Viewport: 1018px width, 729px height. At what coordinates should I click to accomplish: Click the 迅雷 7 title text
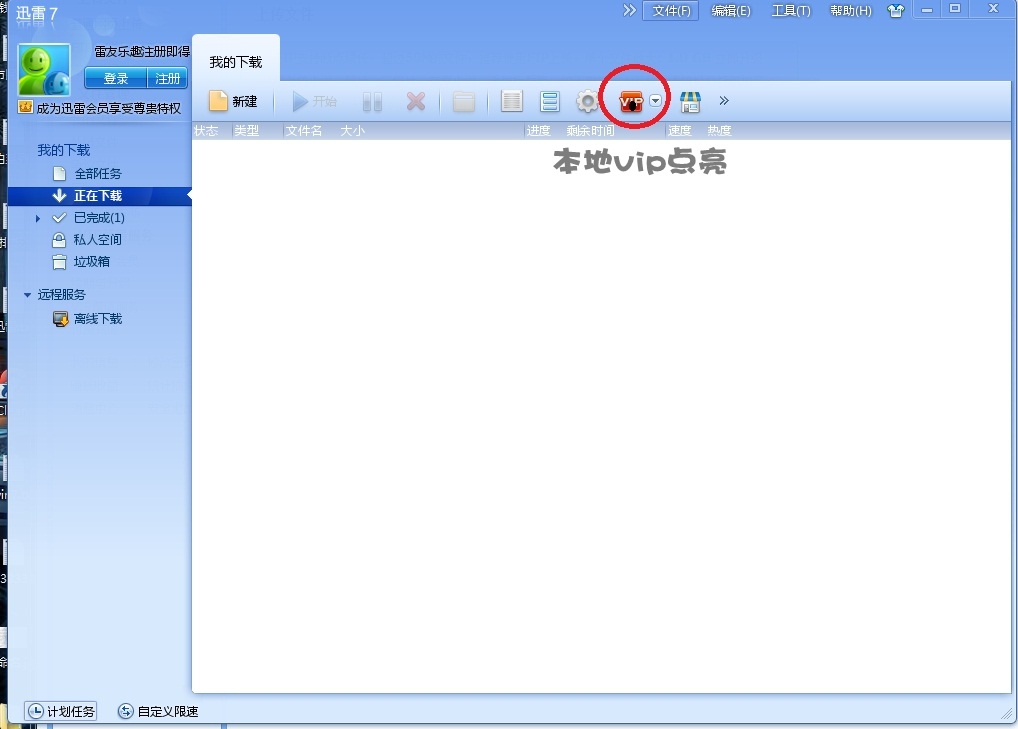37,13
